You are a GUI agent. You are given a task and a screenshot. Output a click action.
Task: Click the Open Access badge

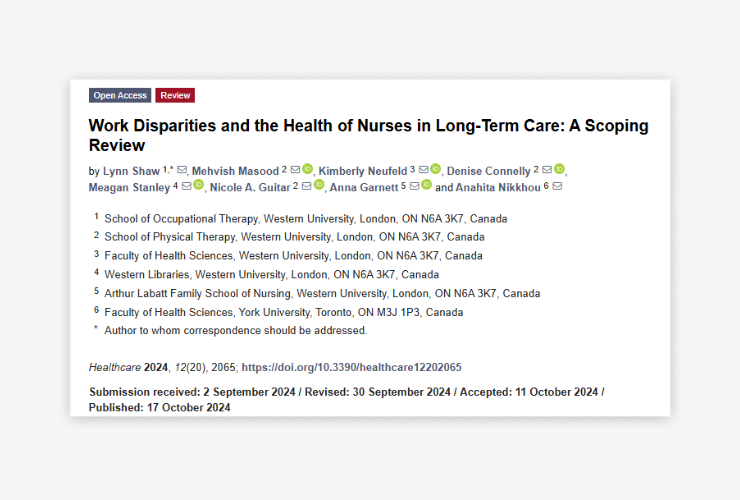click(x=120, y=96)
